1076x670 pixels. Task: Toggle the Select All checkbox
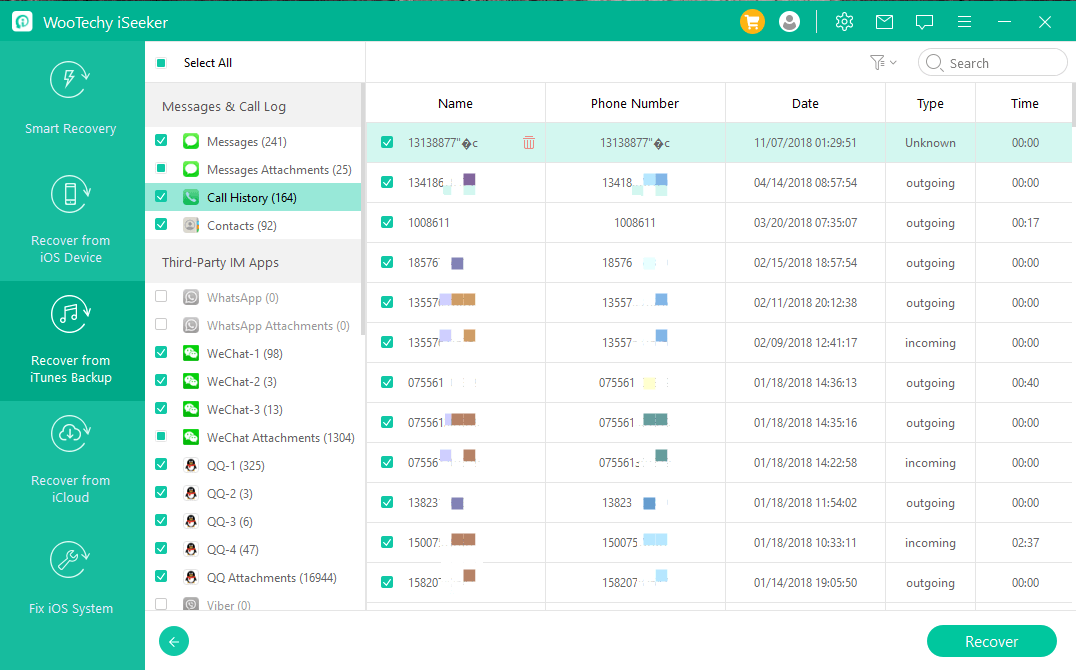pos(161,63)
